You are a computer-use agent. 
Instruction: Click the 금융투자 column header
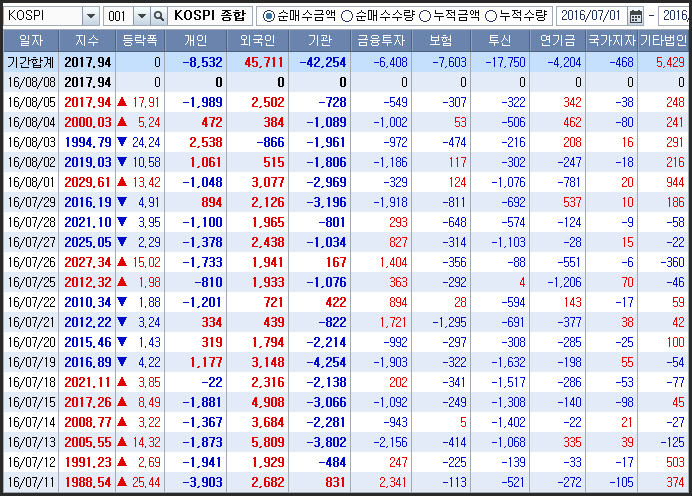(x=381, y=41)
